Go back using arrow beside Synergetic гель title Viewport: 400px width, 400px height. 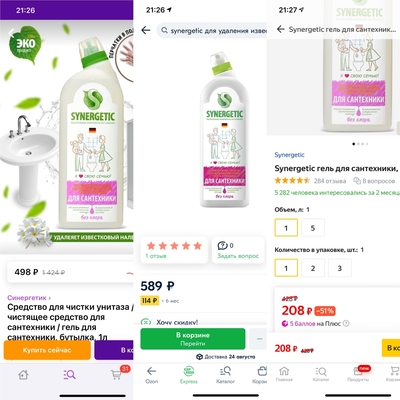[x=281, y=29]
